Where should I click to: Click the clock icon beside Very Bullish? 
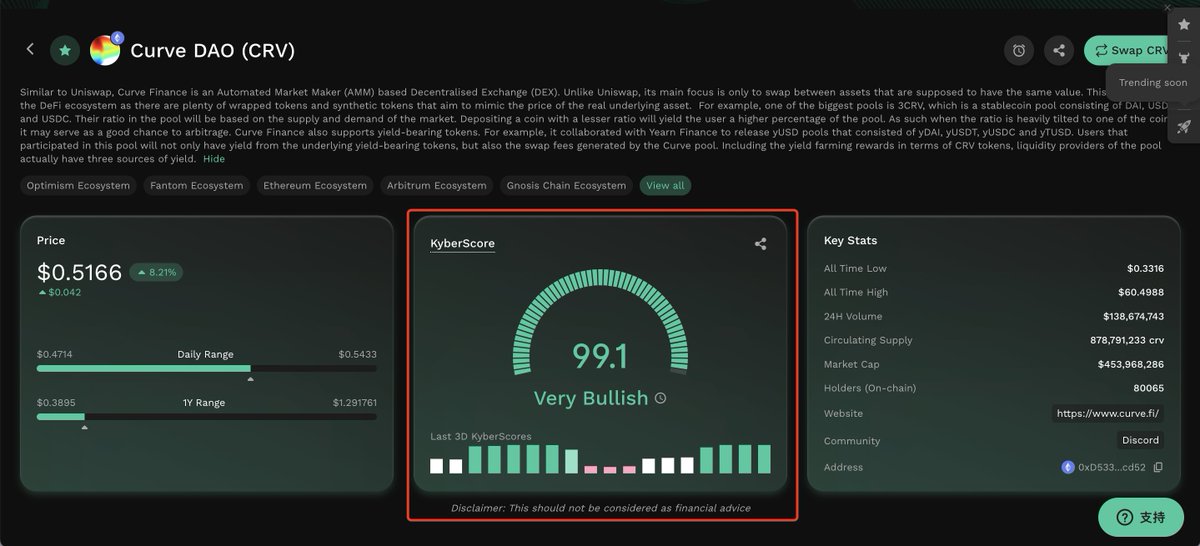point(660,398)
